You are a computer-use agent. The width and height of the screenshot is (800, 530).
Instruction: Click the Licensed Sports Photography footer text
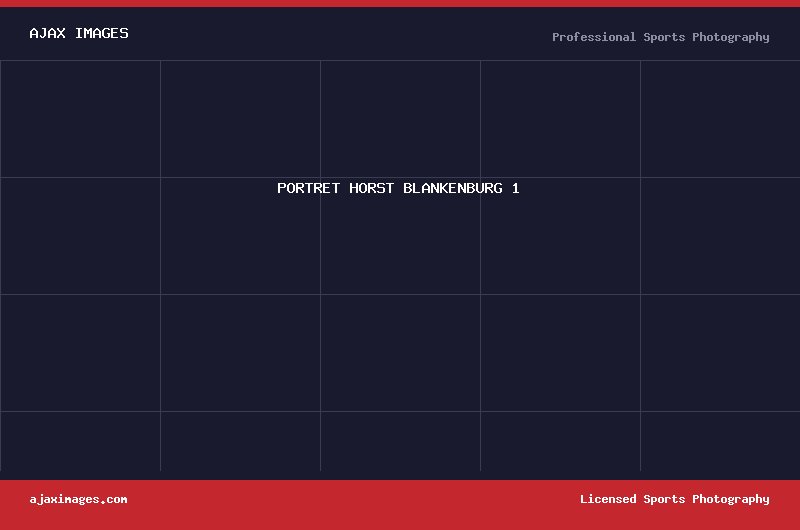tap(674, 499)
